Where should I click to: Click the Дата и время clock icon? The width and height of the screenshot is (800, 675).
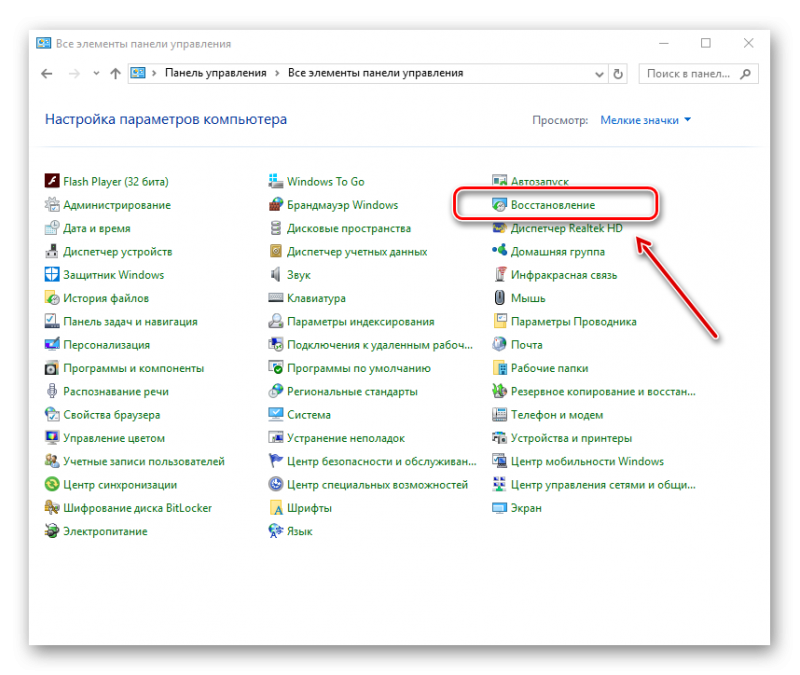point(52,228)
